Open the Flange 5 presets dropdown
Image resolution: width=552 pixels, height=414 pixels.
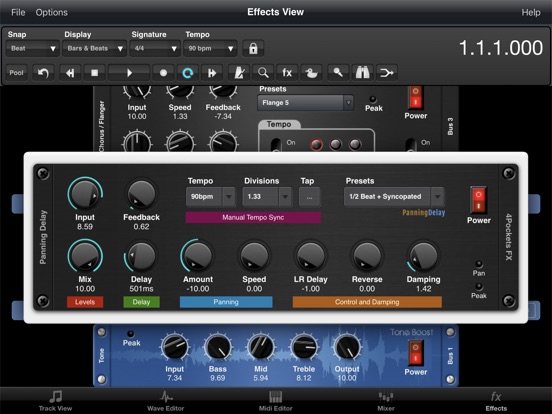pyautogui.click(x=305, y=103)
